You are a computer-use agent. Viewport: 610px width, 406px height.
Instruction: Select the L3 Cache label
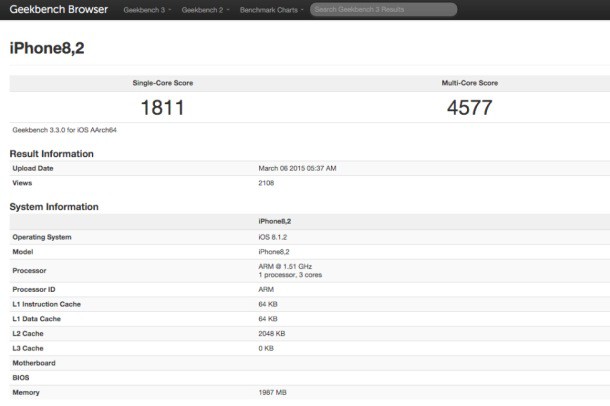(28, 348)
